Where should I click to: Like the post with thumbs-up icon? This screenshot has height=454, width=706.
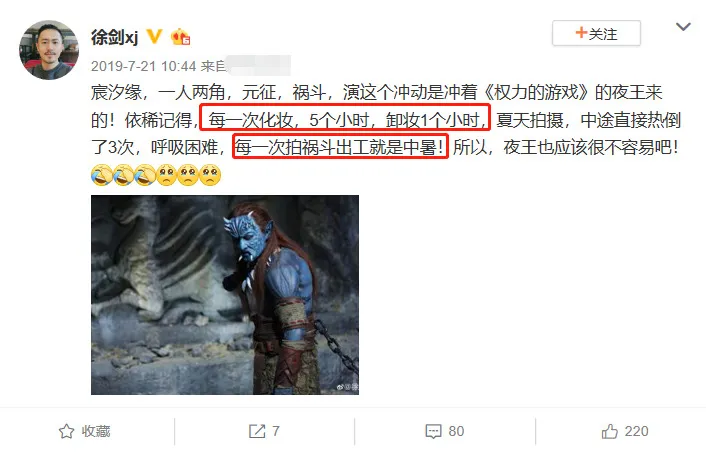coord(610,431)
